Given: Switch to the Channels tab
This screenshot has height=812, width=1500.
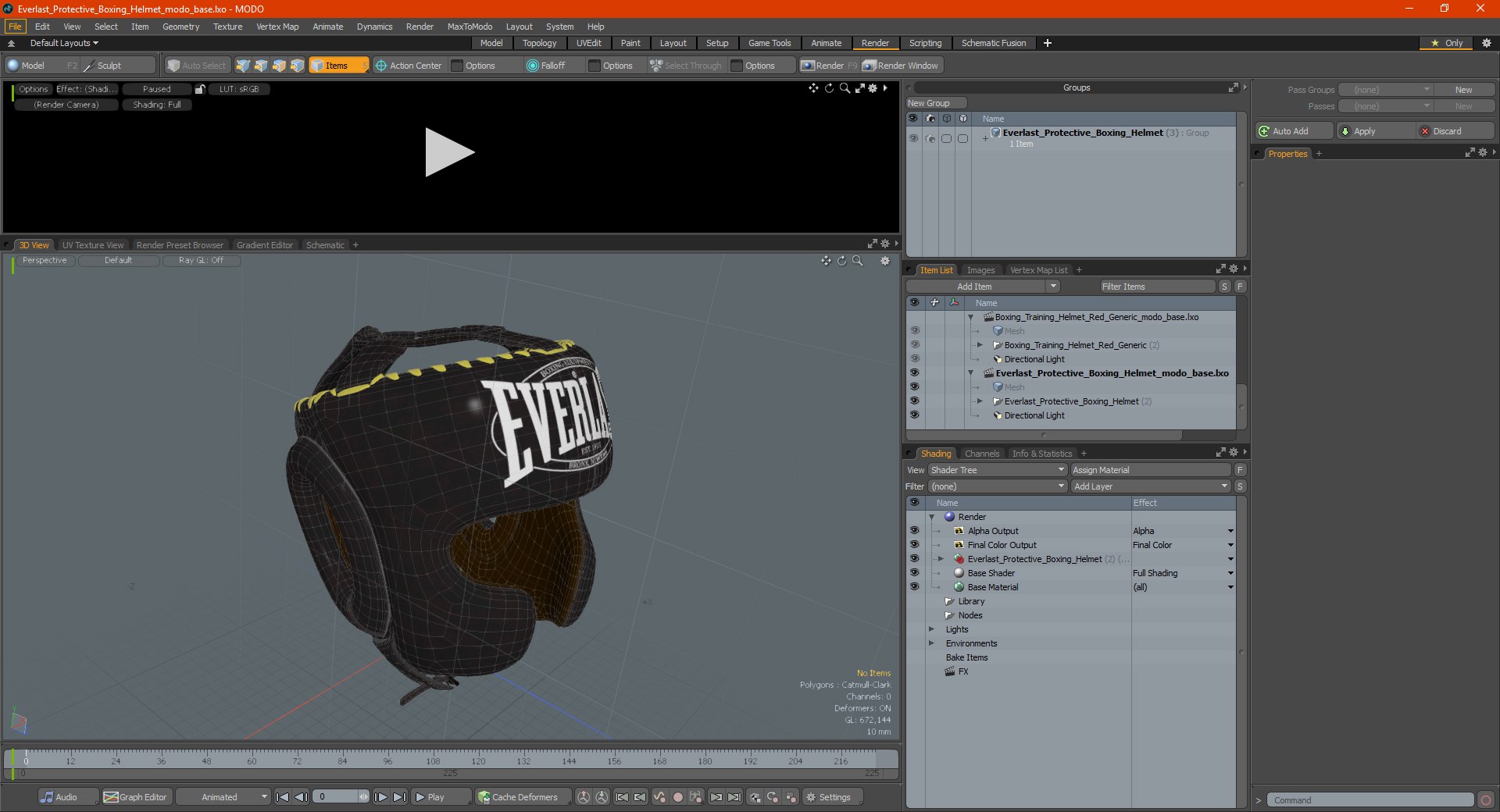Looking at the screenshot, I should 982,454.
